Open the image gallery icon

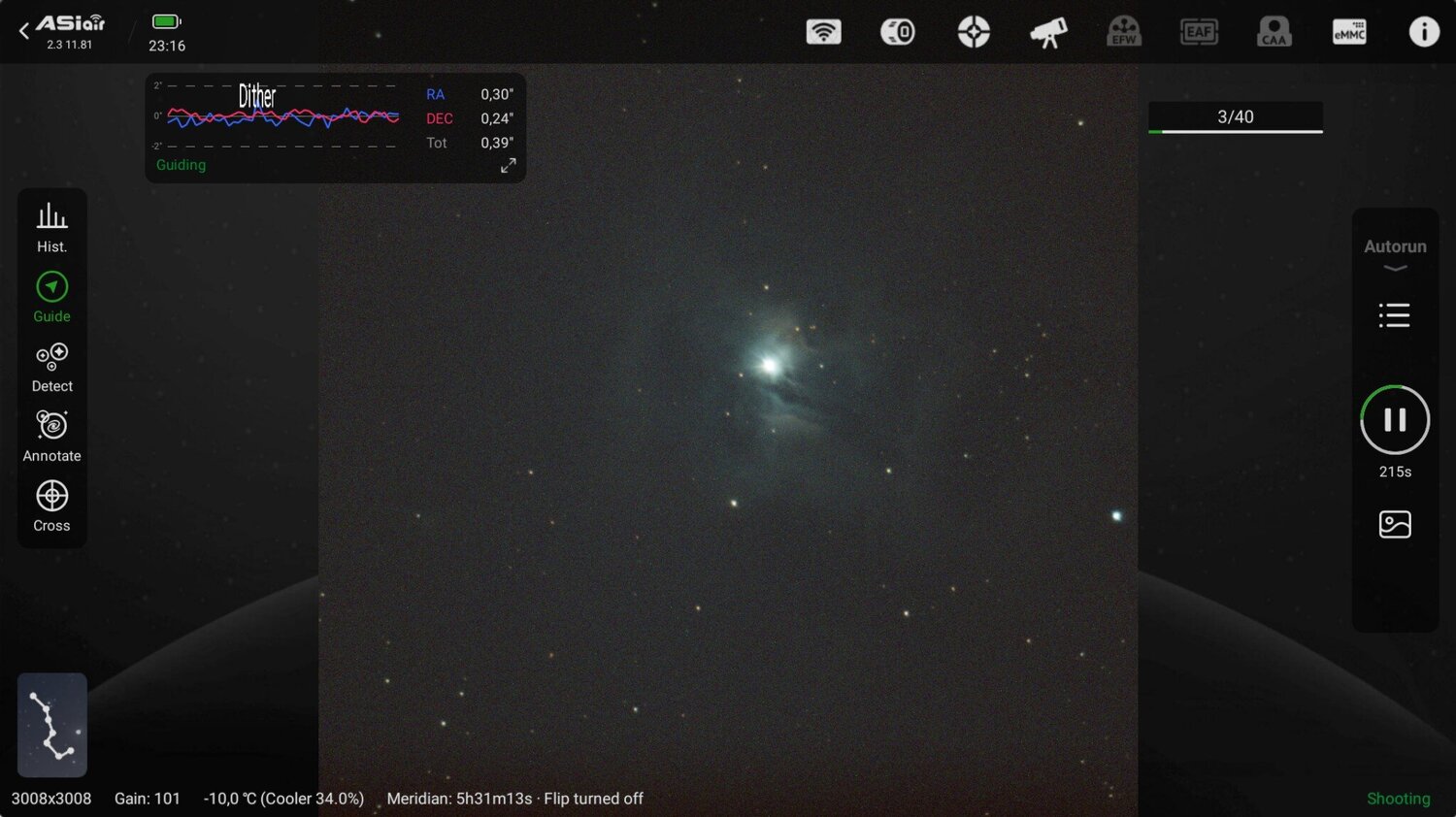click(1395, 524)
